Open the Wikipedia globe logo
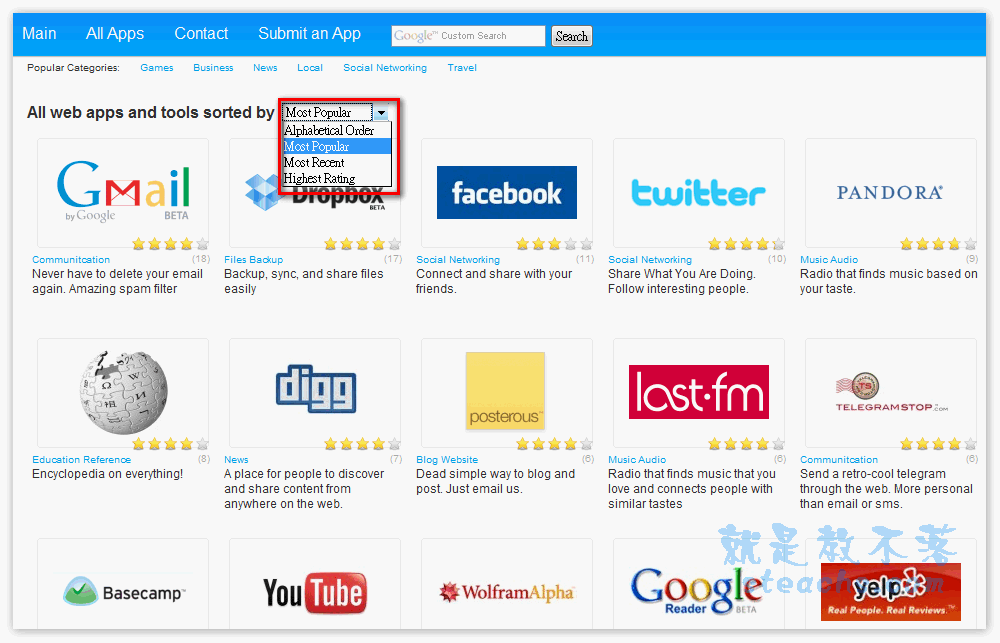Image resolution: width=1000 pixels, height=643 pixels. (x=123, y=392)
